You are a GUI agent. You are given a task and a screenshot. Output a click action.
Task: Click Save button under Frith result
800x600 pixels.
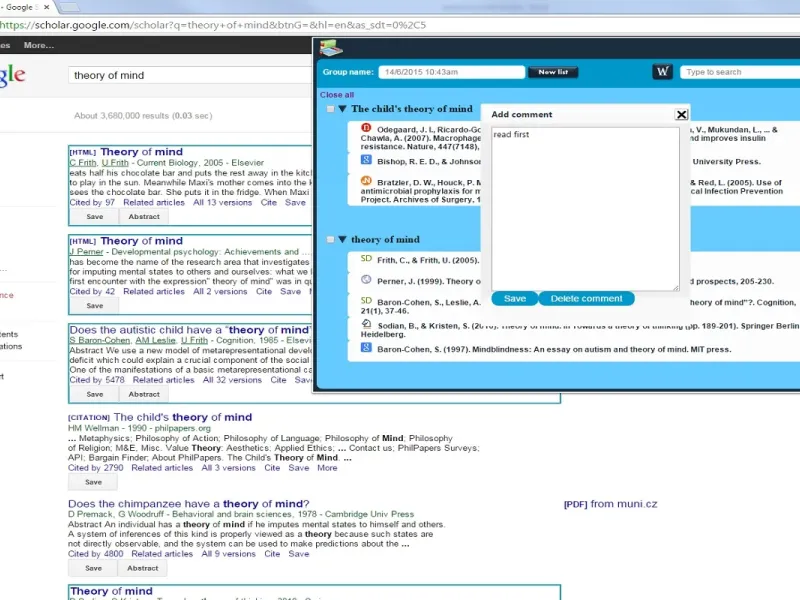(94, 216)
